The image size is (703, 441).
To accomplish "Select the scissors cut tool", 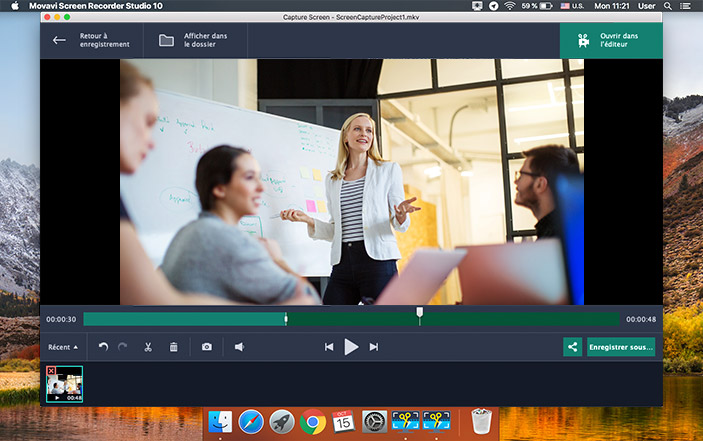I will 147,347.
